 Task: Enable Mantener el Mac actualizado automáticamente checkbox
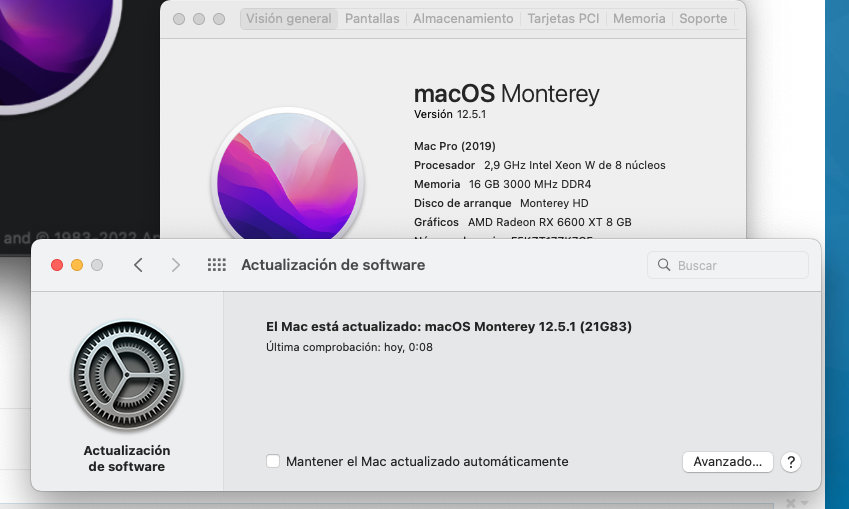tap(273, 461)
